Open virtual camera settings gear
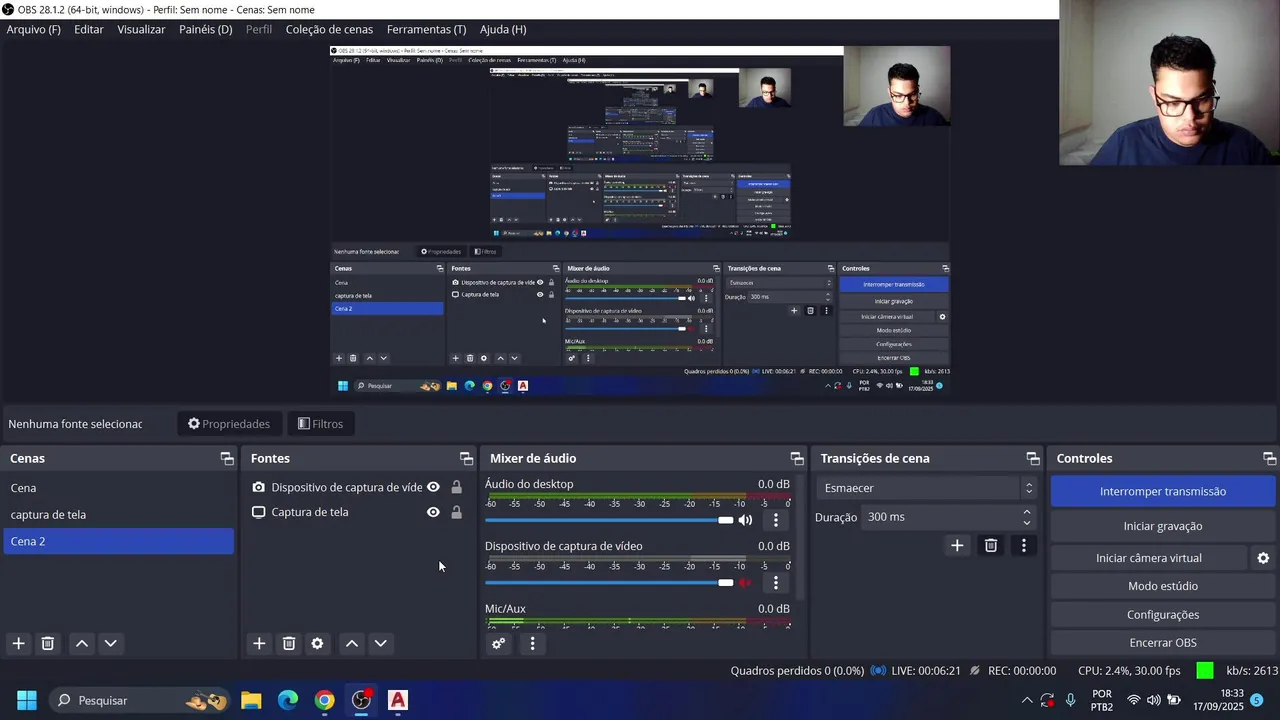 1263,558
